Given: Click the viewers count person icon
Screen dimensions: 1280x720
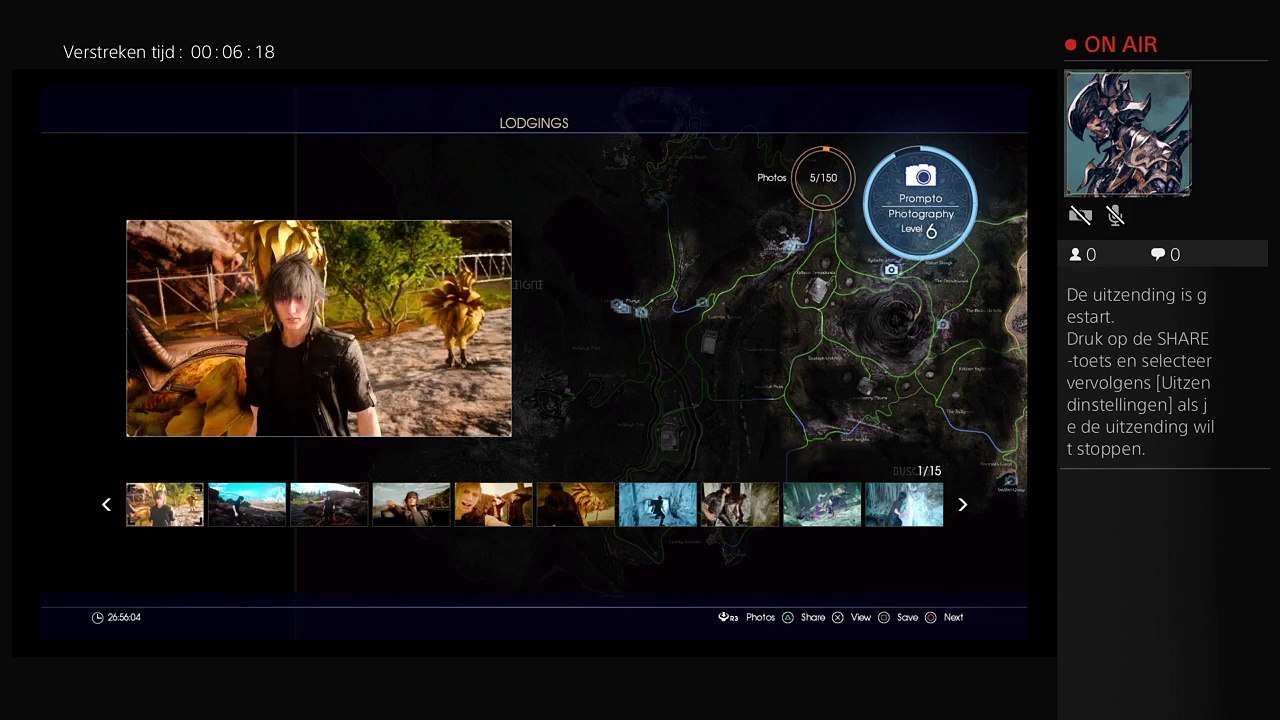Looking at the screenshot, I should coord(1076,255).
